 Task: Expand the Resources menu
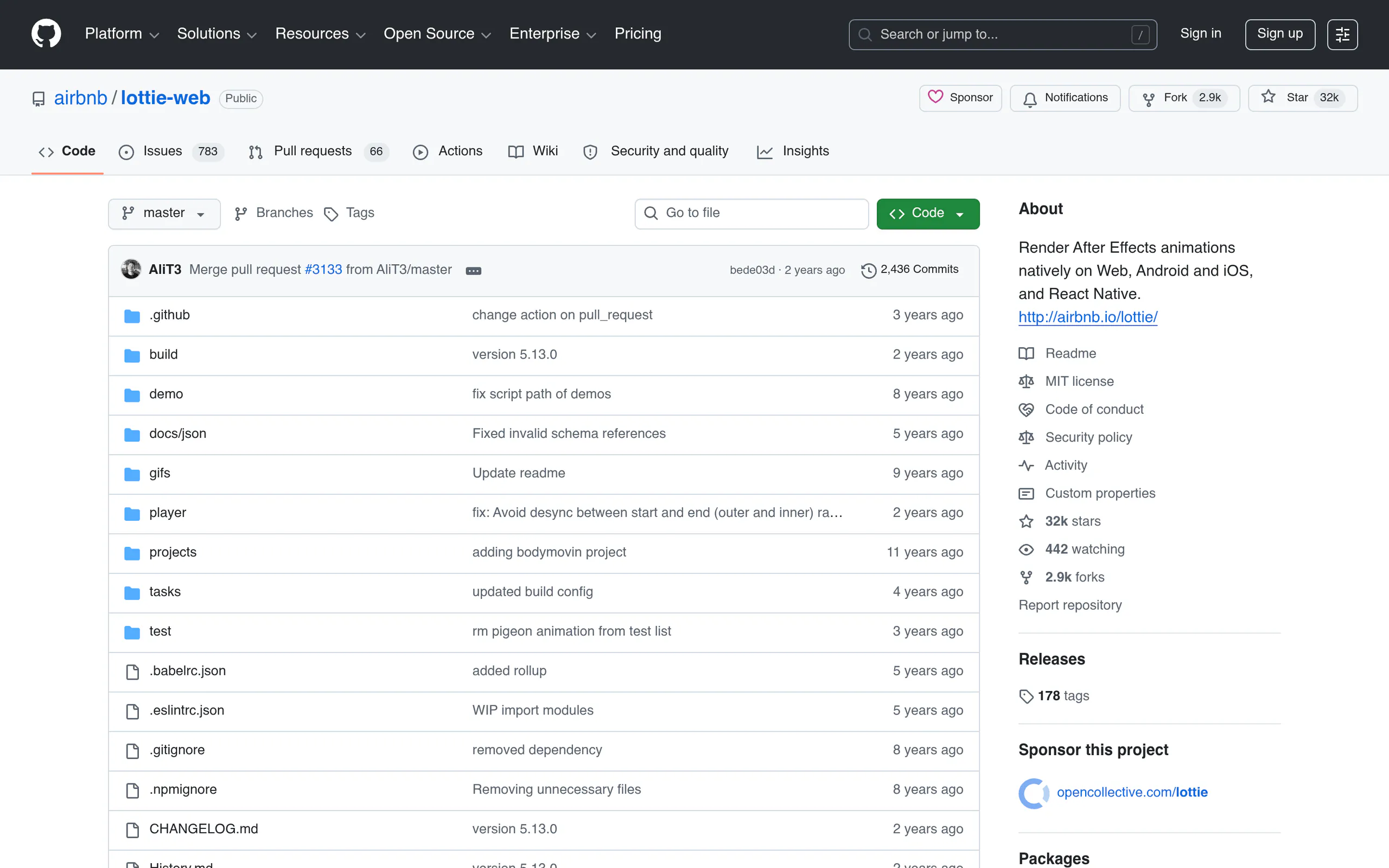(x=320, y=34)
